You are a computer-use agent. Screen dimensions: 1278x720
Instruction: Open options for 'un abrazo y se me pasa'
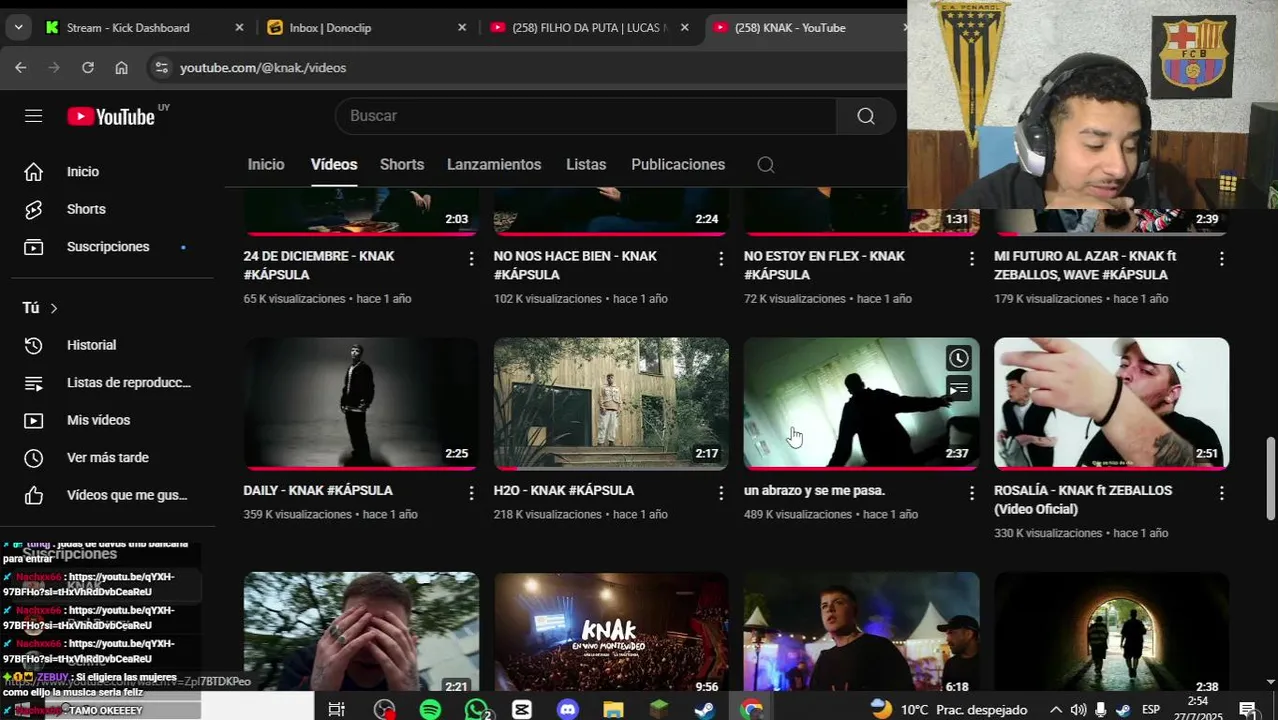(971, 493)
